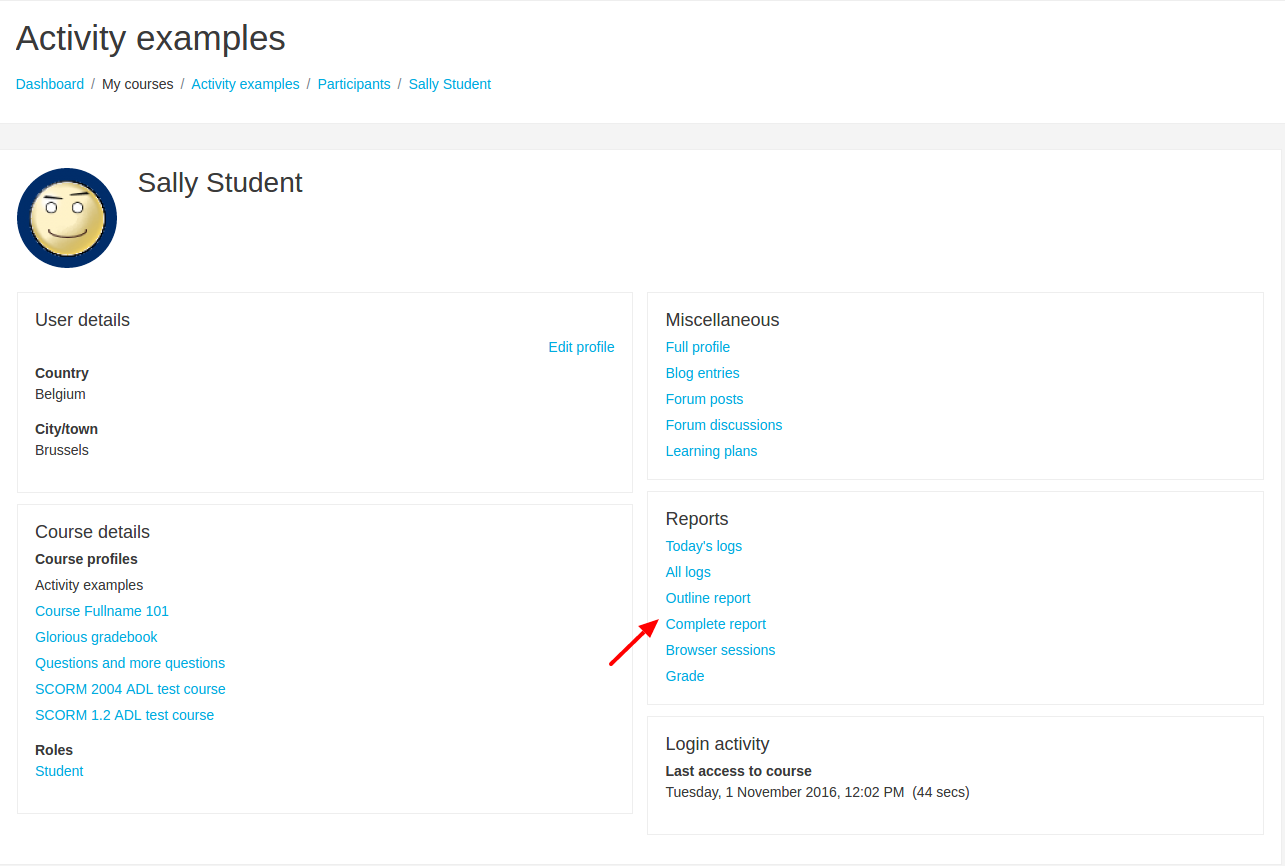Click the Edit profile link
Image resolution: width=1285 pixels, height=866 pixels.
coord(581,347)
